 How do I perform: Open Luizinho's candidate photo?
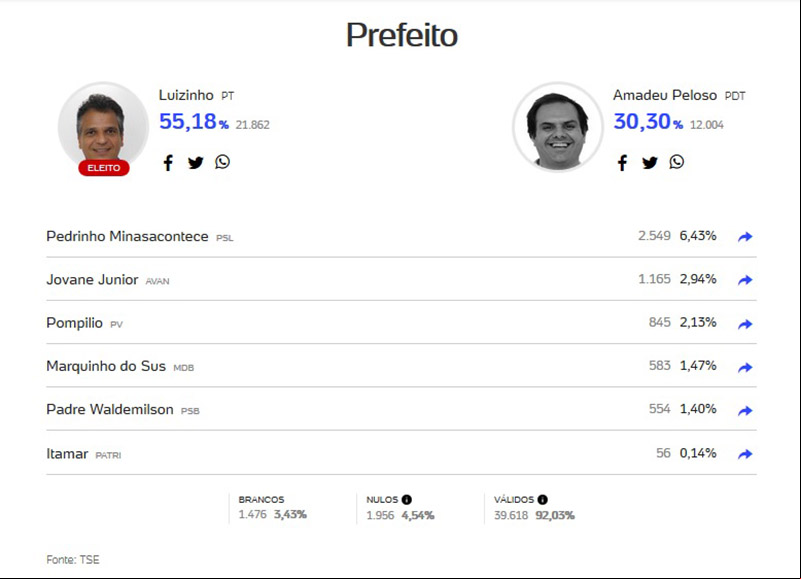tap(103, 127)
